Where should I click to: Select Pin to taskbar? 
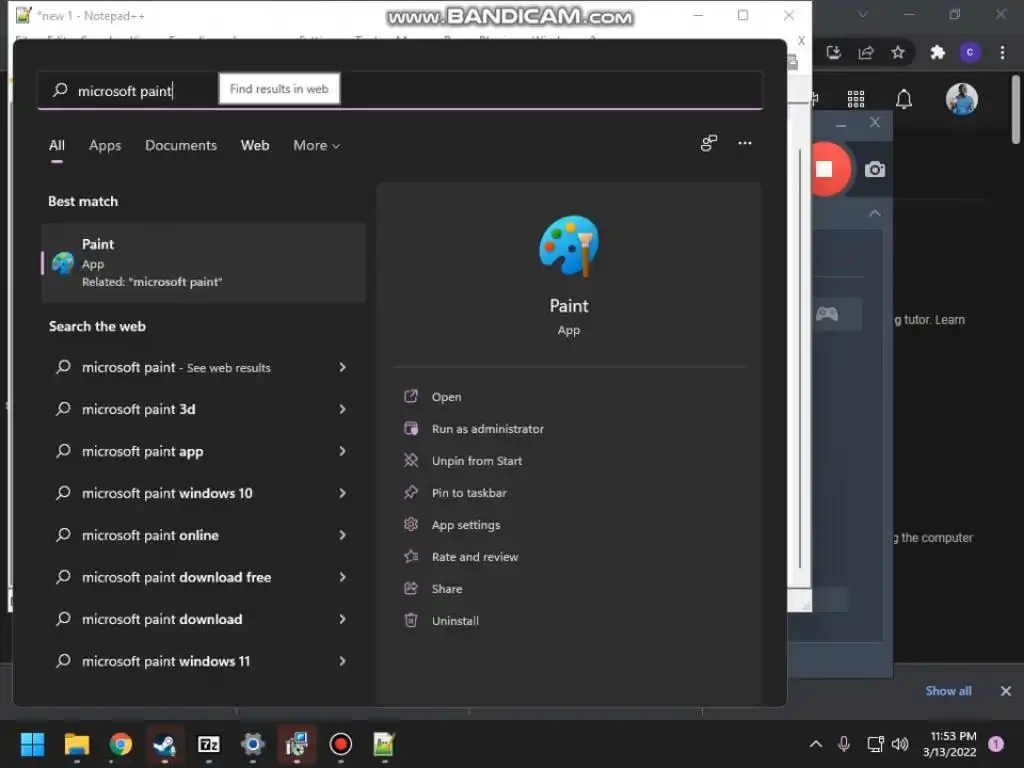[x=469, y=493]
